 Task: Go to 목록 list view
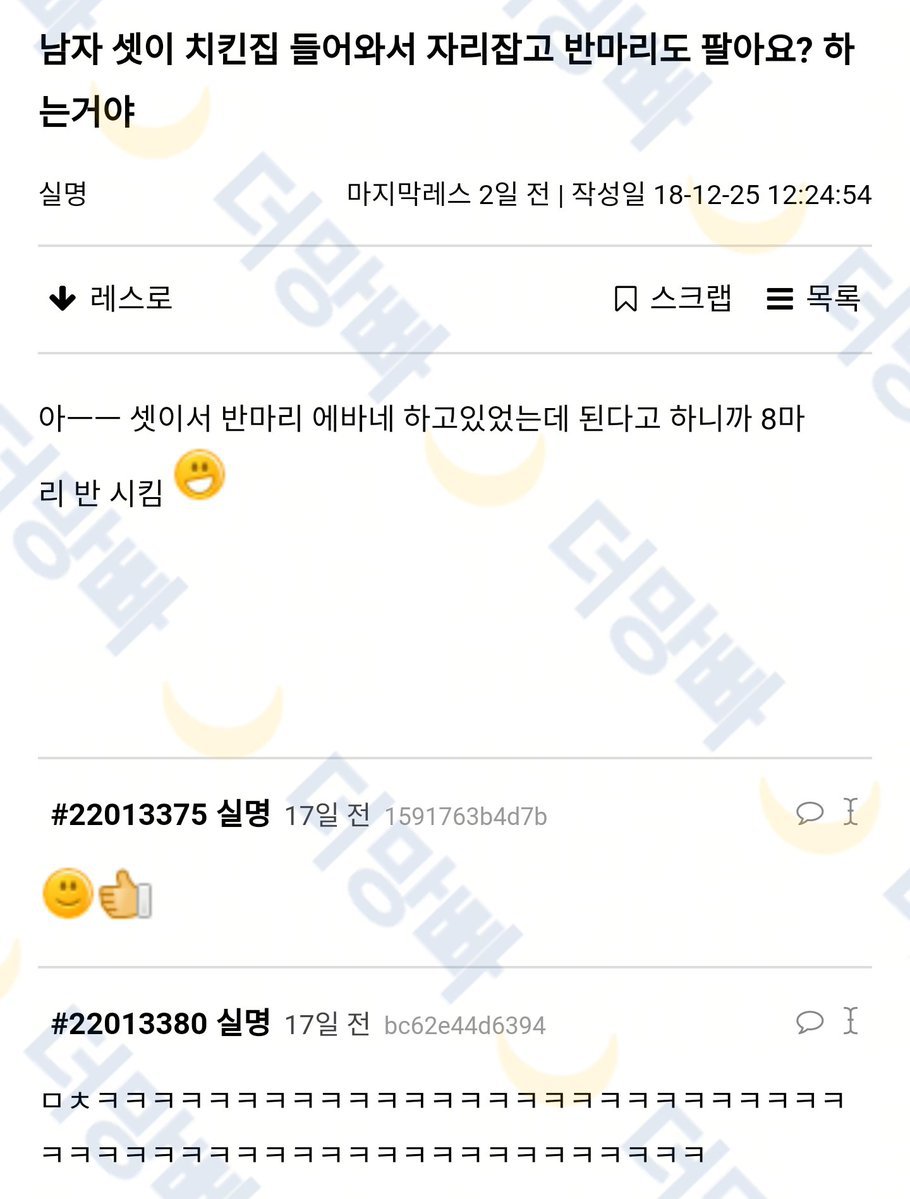pyautogui.click(x=834, y=298)
